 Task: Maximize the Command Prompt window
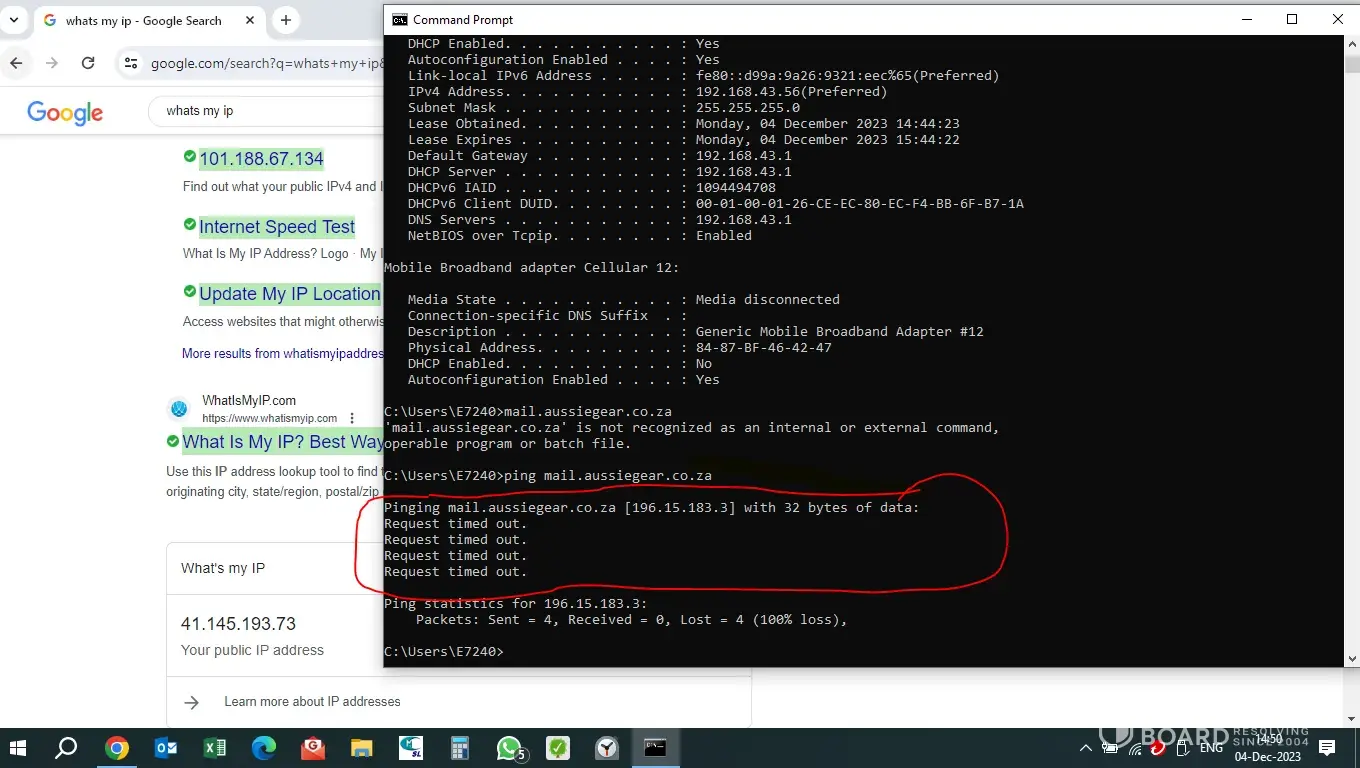click(x=1292, y=19)
